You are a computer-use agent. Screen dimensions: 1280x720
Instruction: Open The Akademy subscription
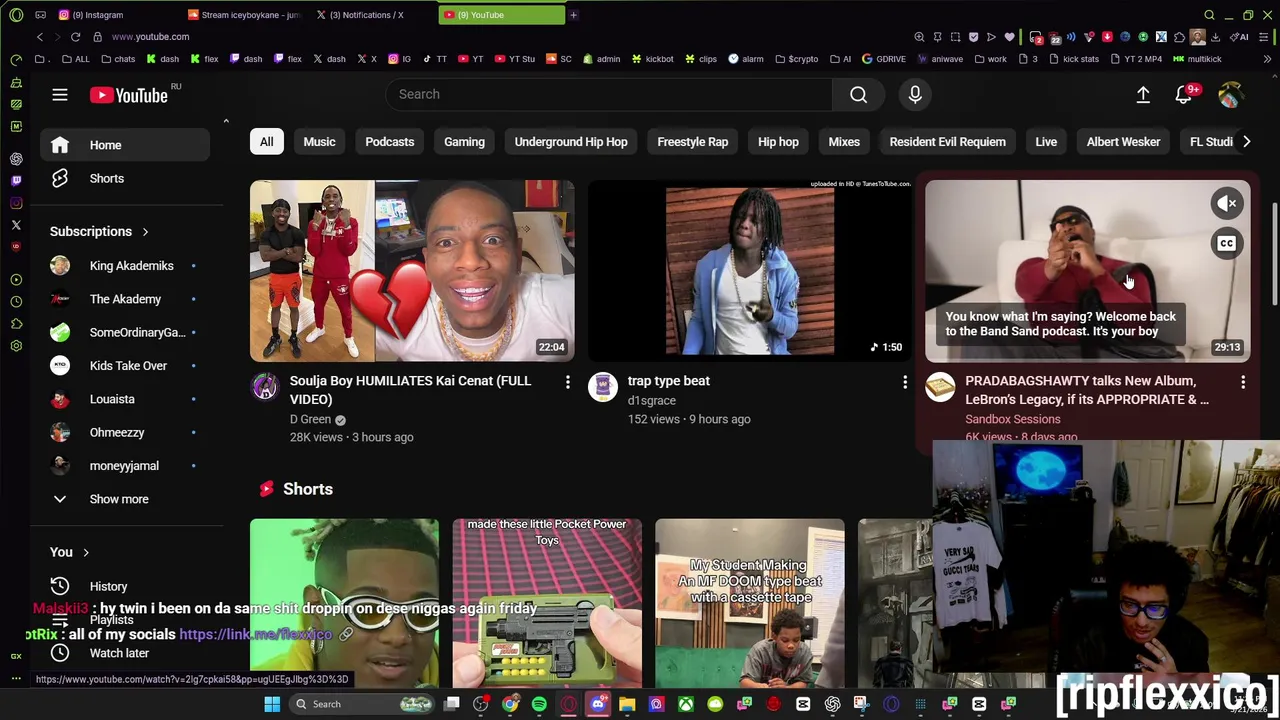pyautogui.click(x=125, y=299)
